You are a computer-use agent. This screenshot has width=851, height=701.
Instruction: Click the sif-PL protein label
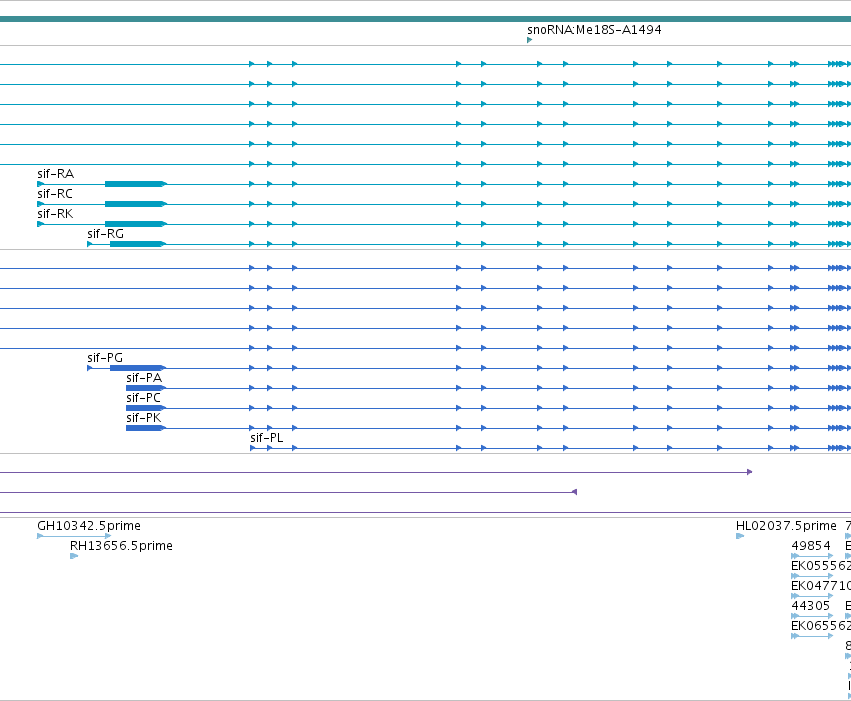[x=266, y=438]
